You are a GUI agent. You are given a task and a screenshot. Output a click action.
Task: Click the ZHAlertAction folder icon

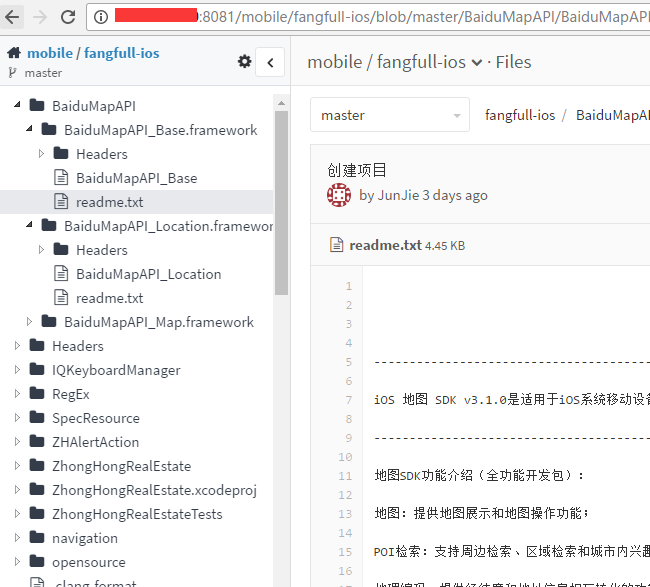[37, 441]
